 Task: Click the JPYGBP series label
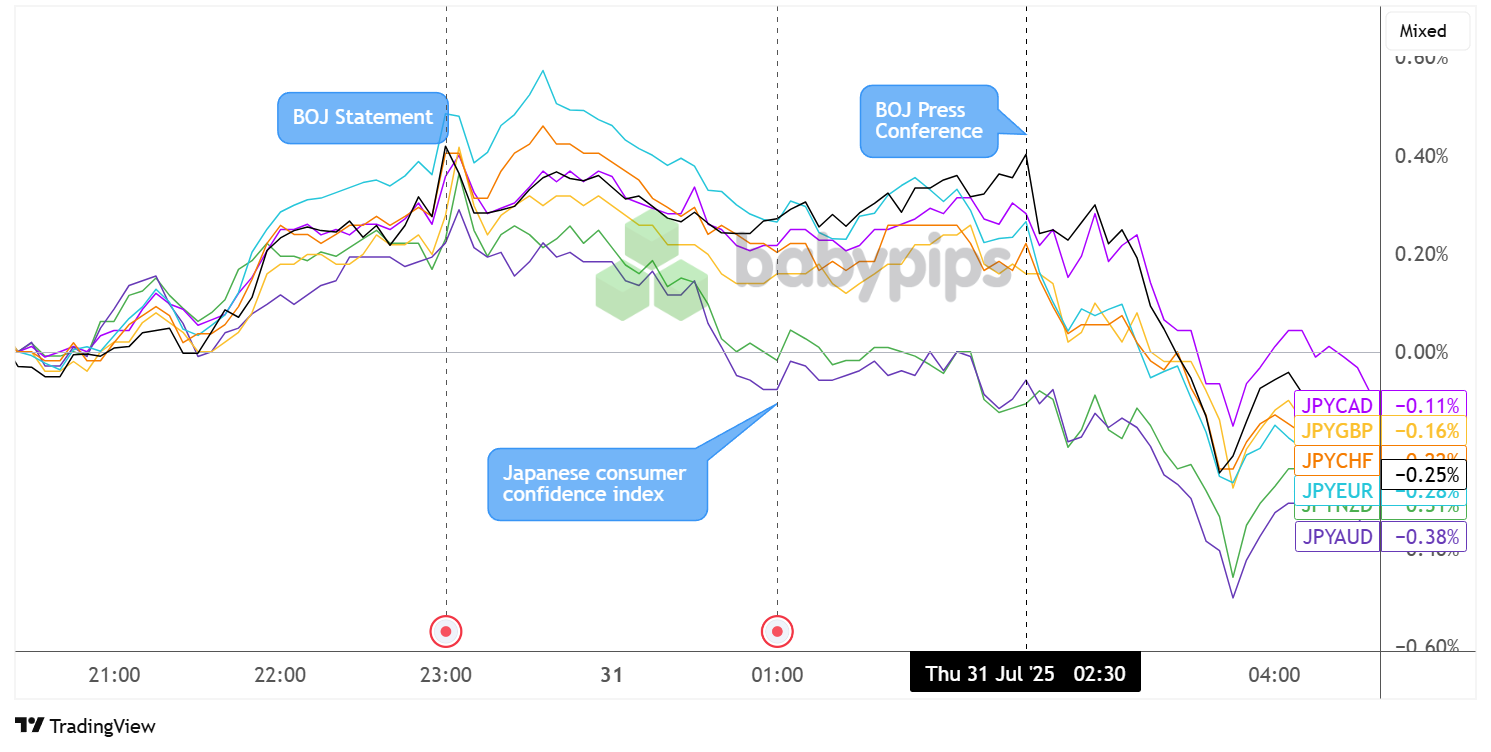[x=1337, y=431]
